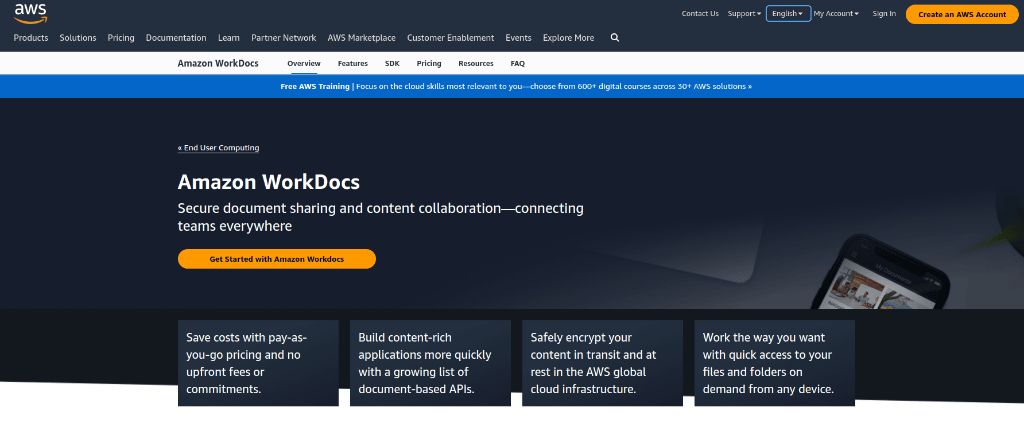Screen dimensions: 1024x436
Task: Open the search magnifier icon
Action: [x=615, y=38]
